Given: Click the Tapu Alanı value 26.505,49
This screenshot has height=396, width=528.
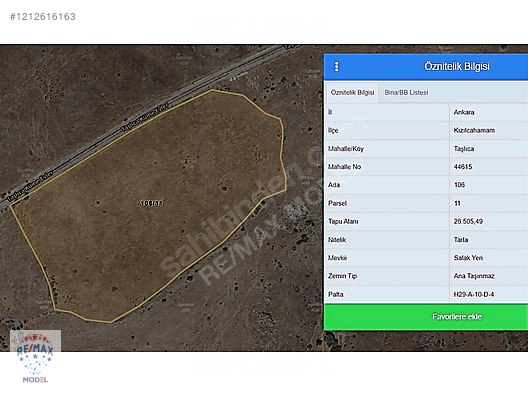Looking at the screenshot, I should [x=468, y=221].
